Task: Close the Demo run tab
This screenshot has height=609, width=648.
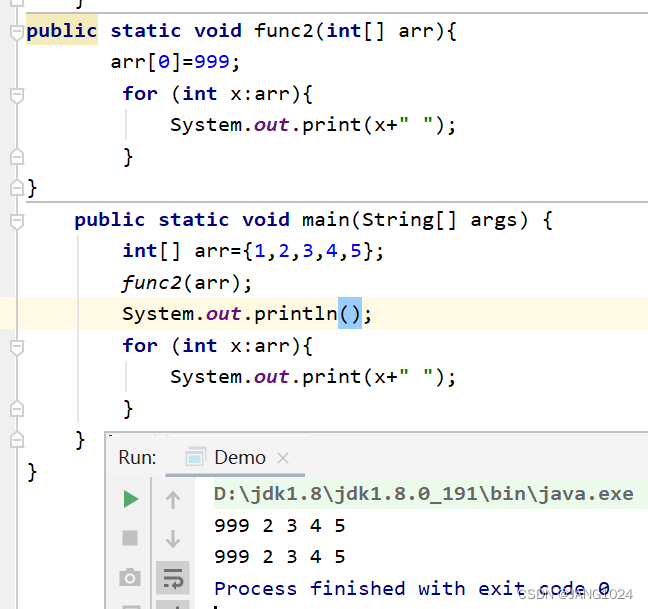Action: click(283, 458)
